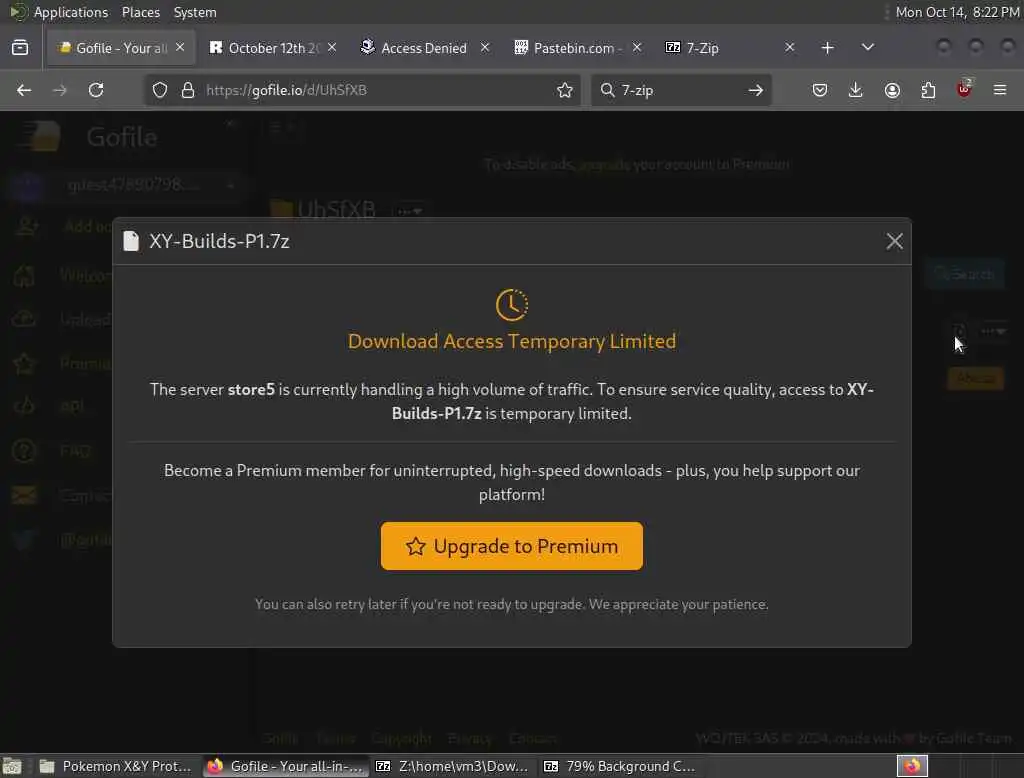Click the site security padlock icon

(188, 90)
